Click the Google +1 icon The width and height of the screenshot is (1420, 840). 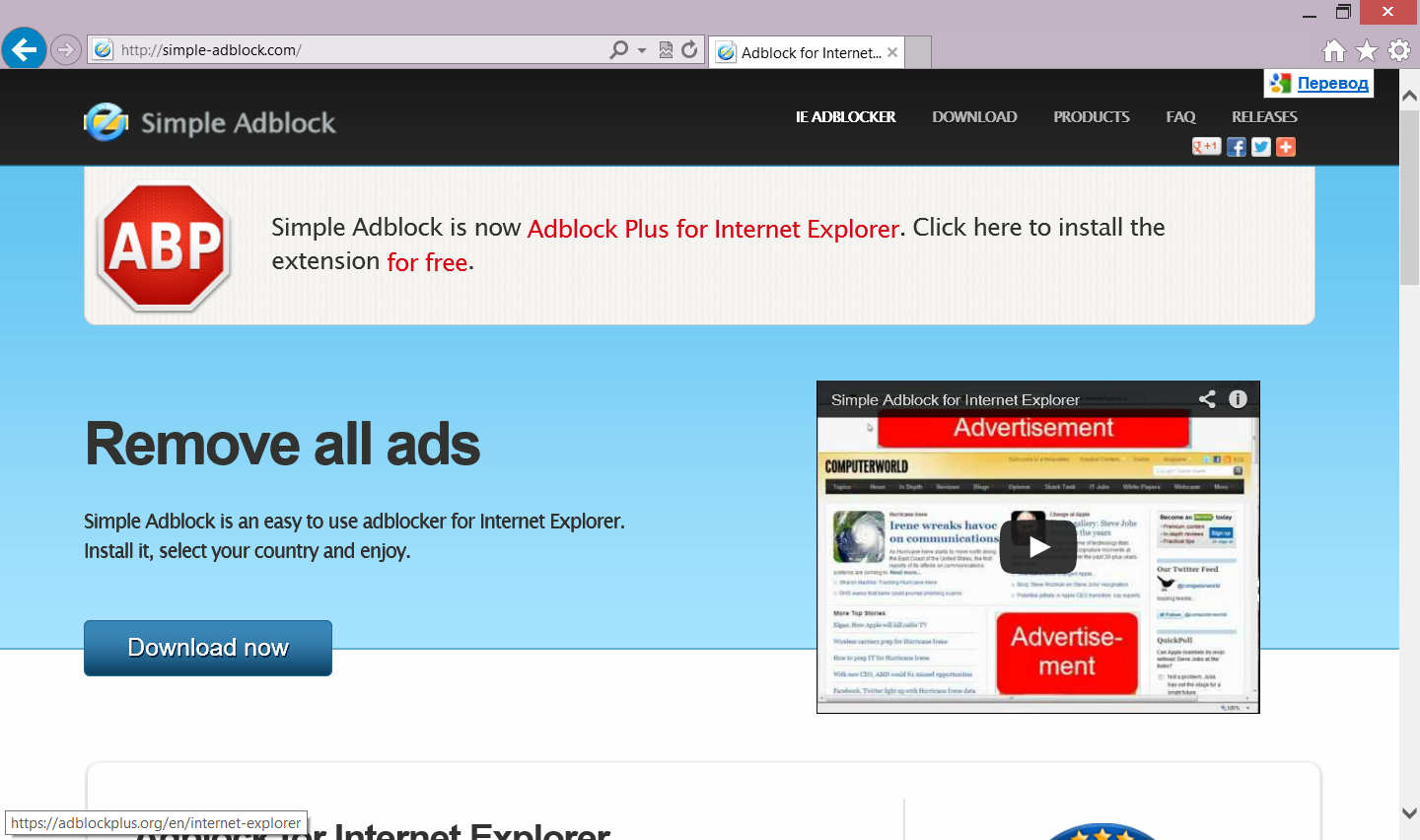click(x=1206, y=146)
